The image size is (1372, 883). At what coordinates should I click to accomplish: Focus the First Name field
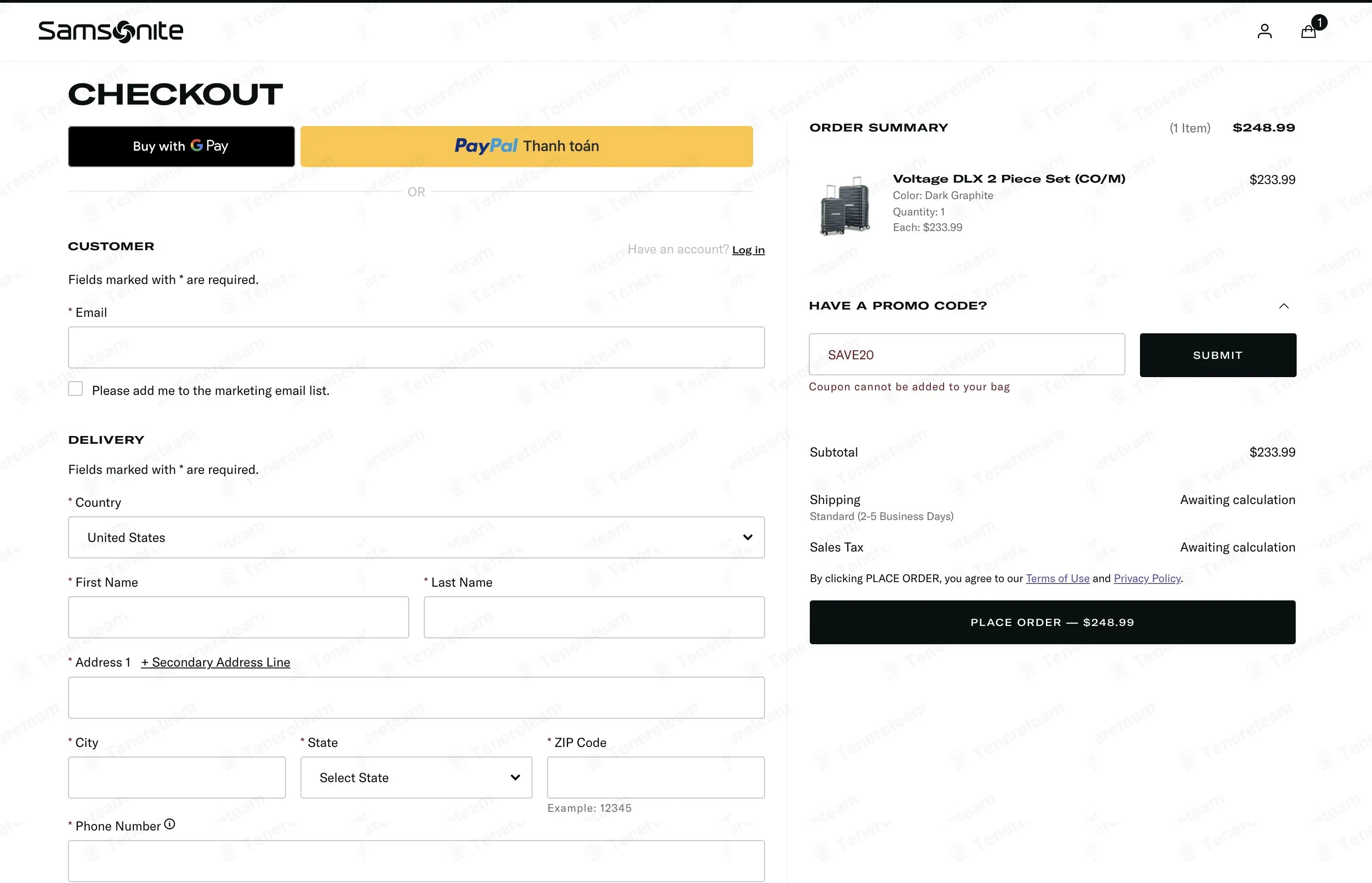(238, 617)
